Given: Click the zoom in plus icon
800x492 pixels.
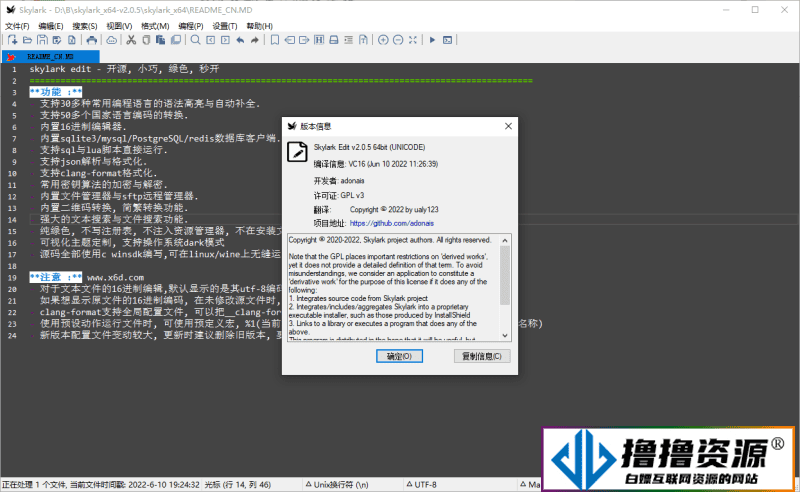Looking at the screenshot, I should pyautogui.click(x=383, y=40).
